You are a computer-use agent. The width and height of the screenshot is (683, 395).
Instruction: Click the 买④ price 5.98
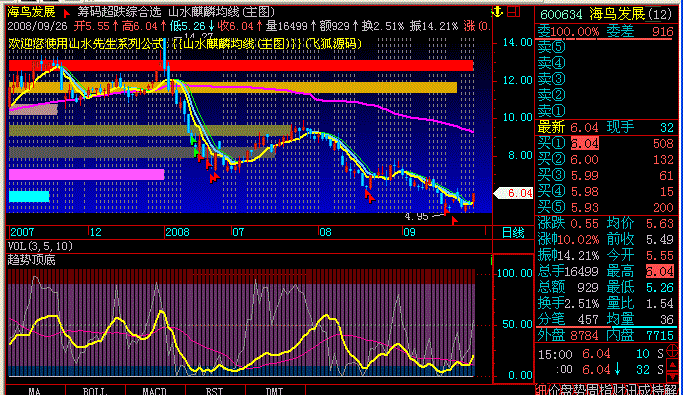point(585,192)
